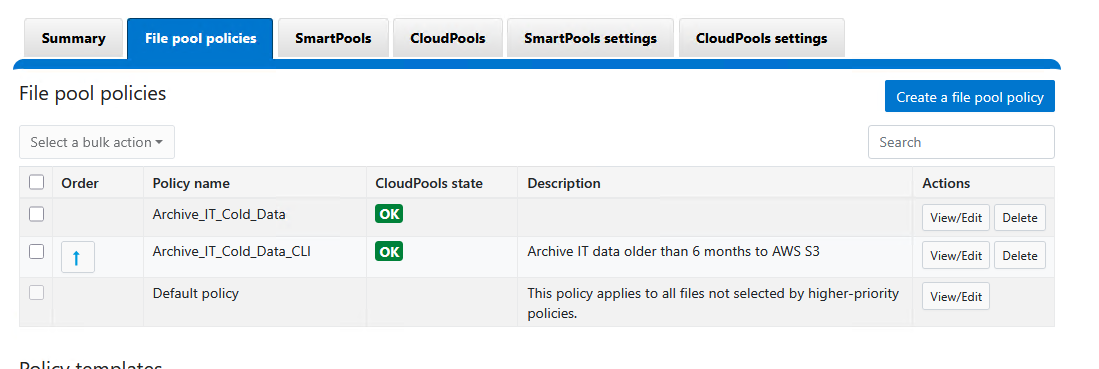Open the SmartPools settings tab
The image size is (1099, 369).
tap(590, 39)
